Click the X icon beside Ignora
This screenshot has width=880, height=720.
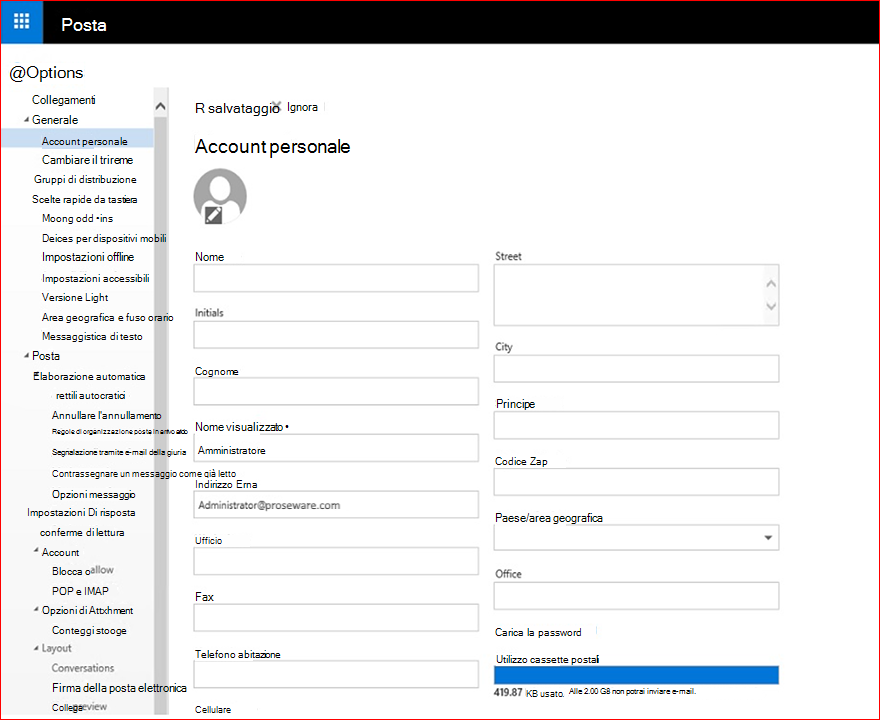(x=276, y=107)
